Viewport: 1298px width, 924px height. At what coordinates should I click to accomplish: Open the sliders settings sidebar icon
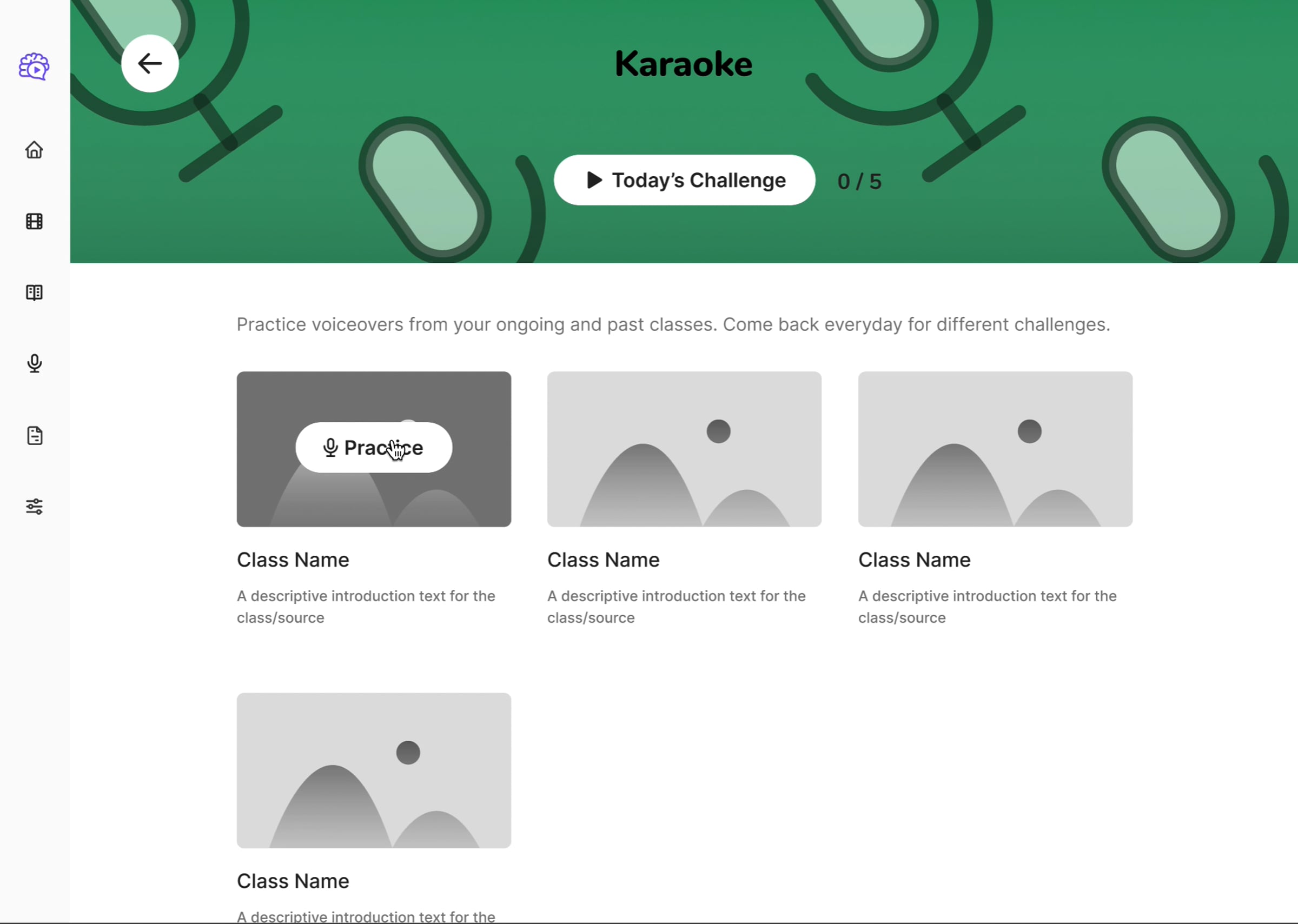pyautogui.click(x=34, y=507)
